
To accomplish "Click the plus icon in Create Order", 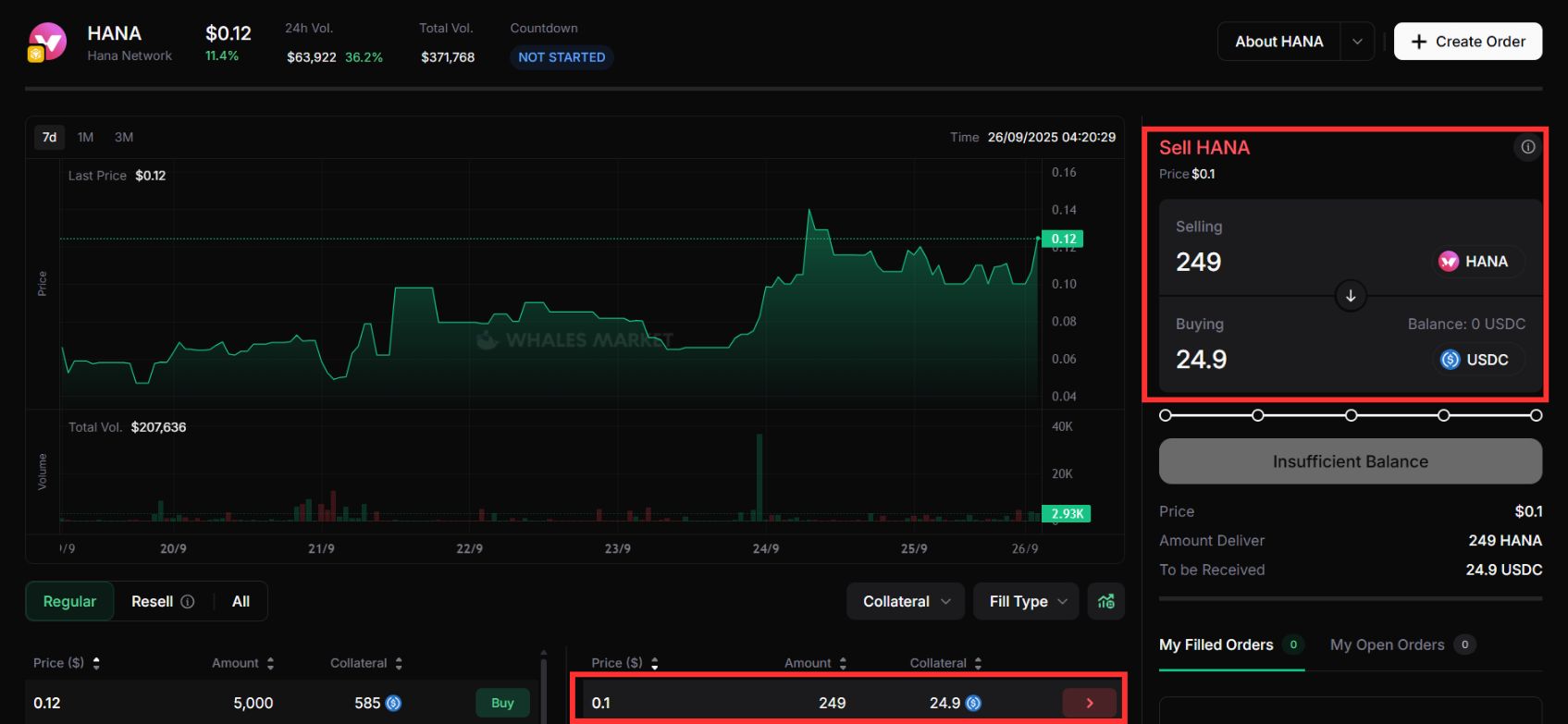I will 1419,42.
